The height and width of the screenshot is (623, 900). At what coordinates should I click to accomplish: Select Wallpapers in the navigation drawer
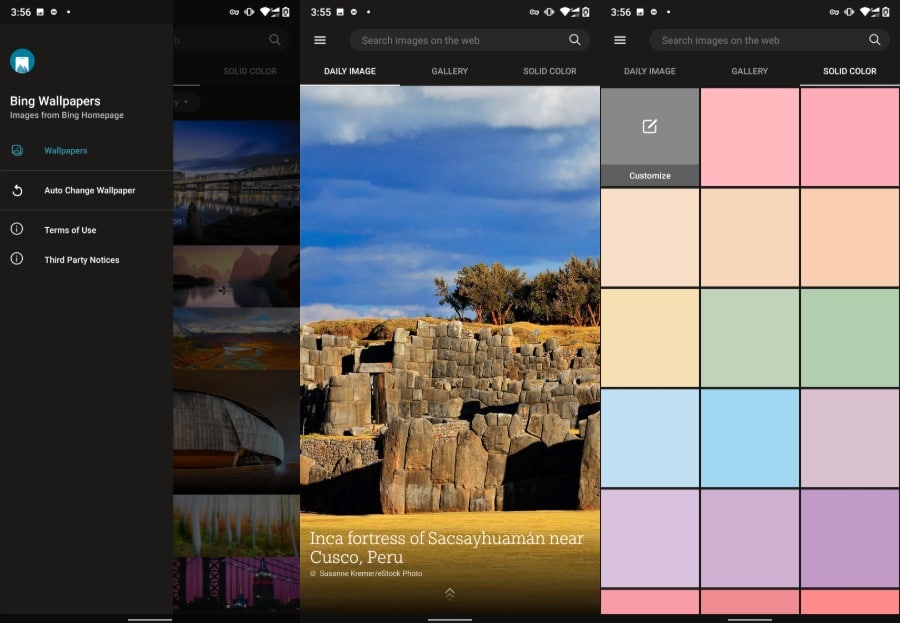[x=86, y=150]
